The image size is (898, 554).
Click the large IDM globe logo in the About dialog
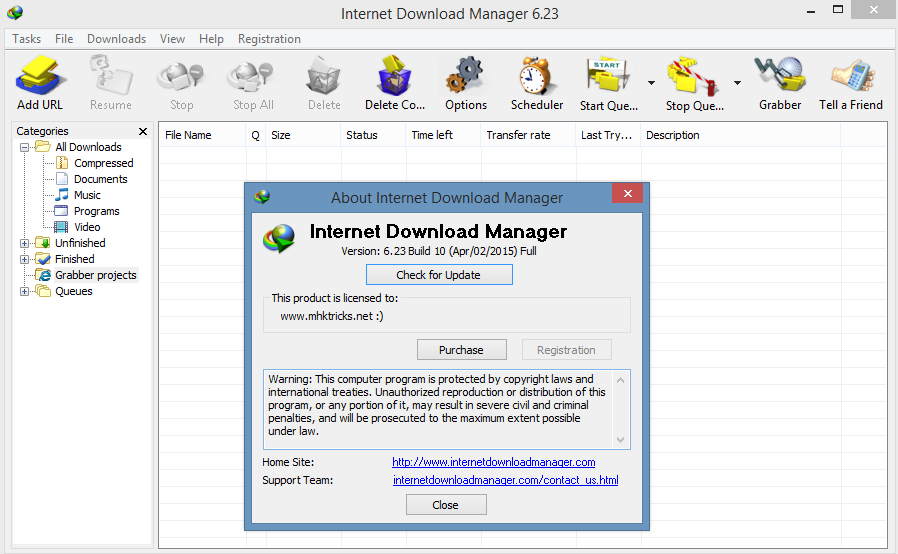(x=279, y=238)
